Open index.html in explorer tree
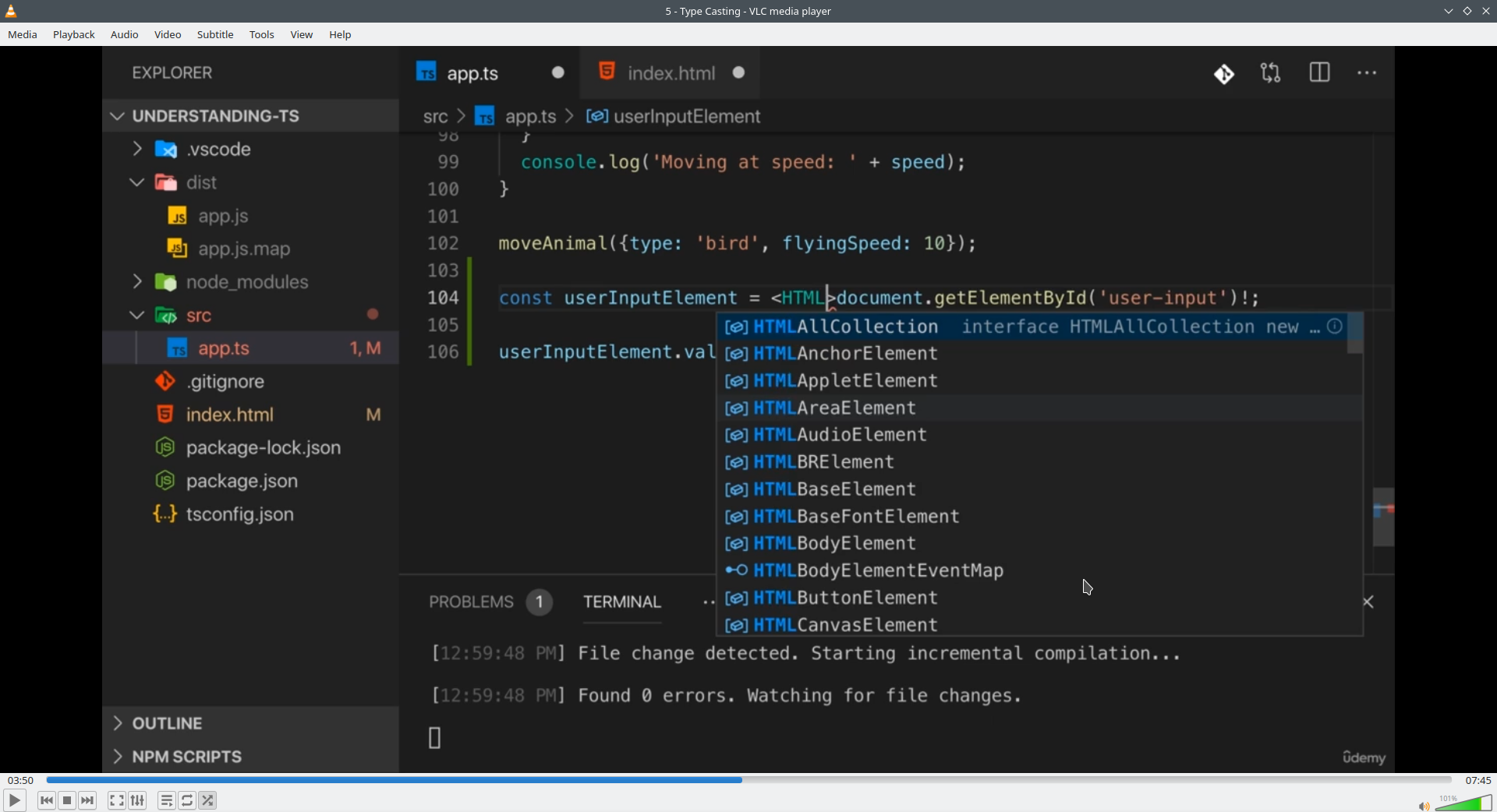The width and height of the screenshot is (1497, 812). pos(250,415)
